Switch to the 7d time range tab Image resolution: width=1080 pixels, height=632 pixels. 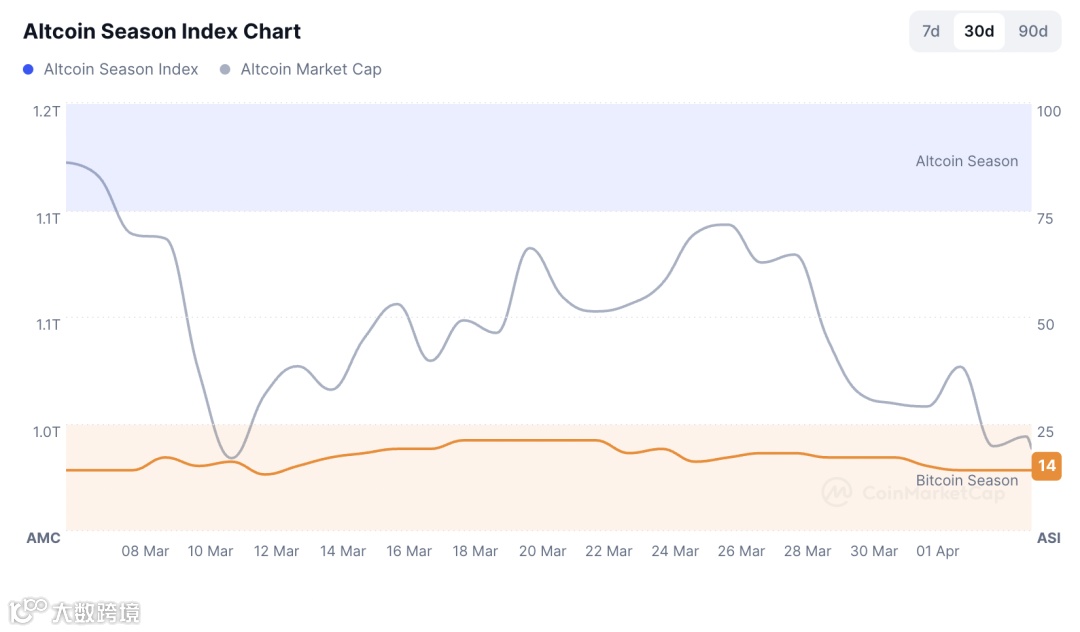click(931, 31)
